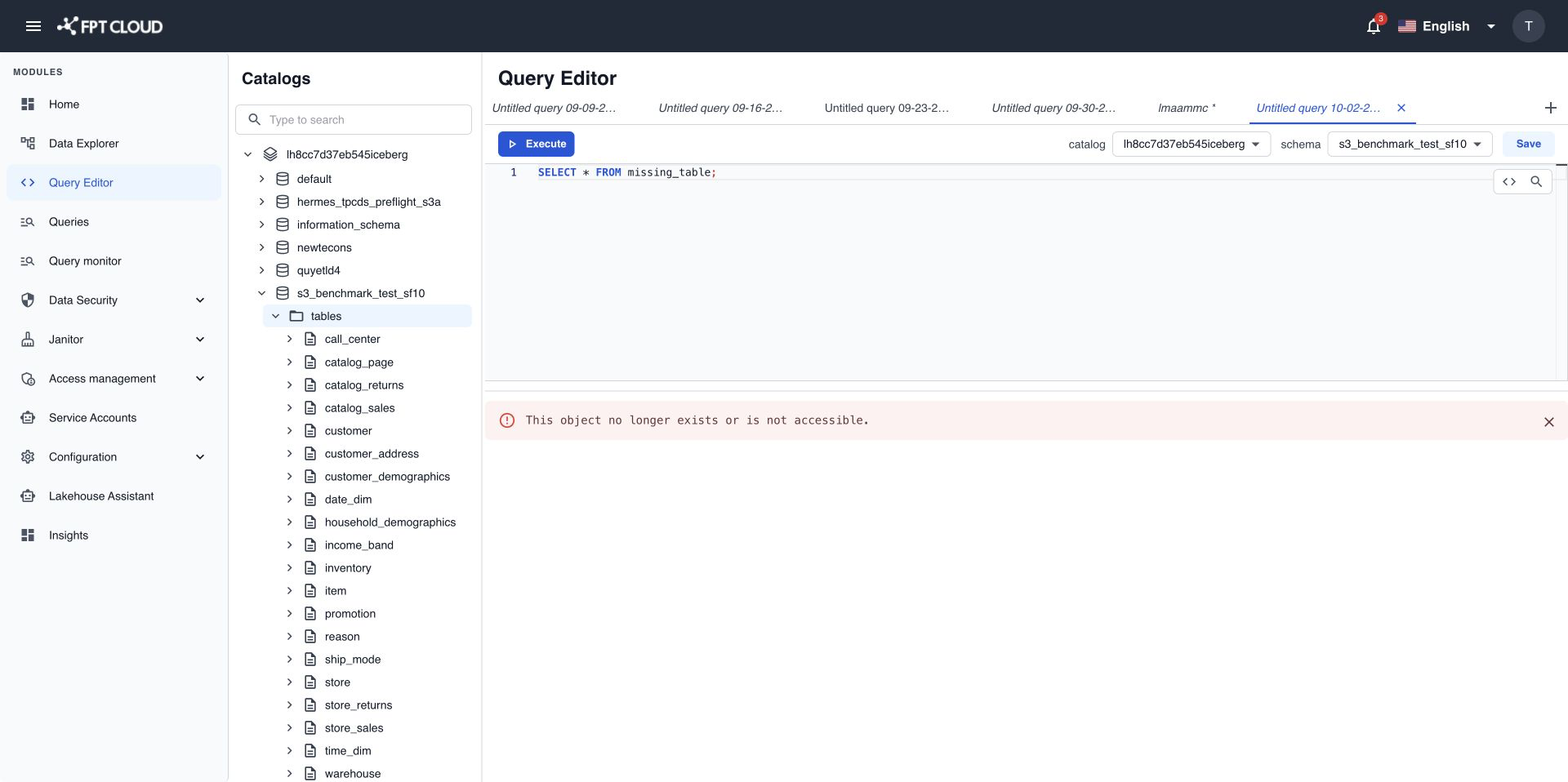Open the notifications bell
The image size is (1568, 782).
point(1374,26)
